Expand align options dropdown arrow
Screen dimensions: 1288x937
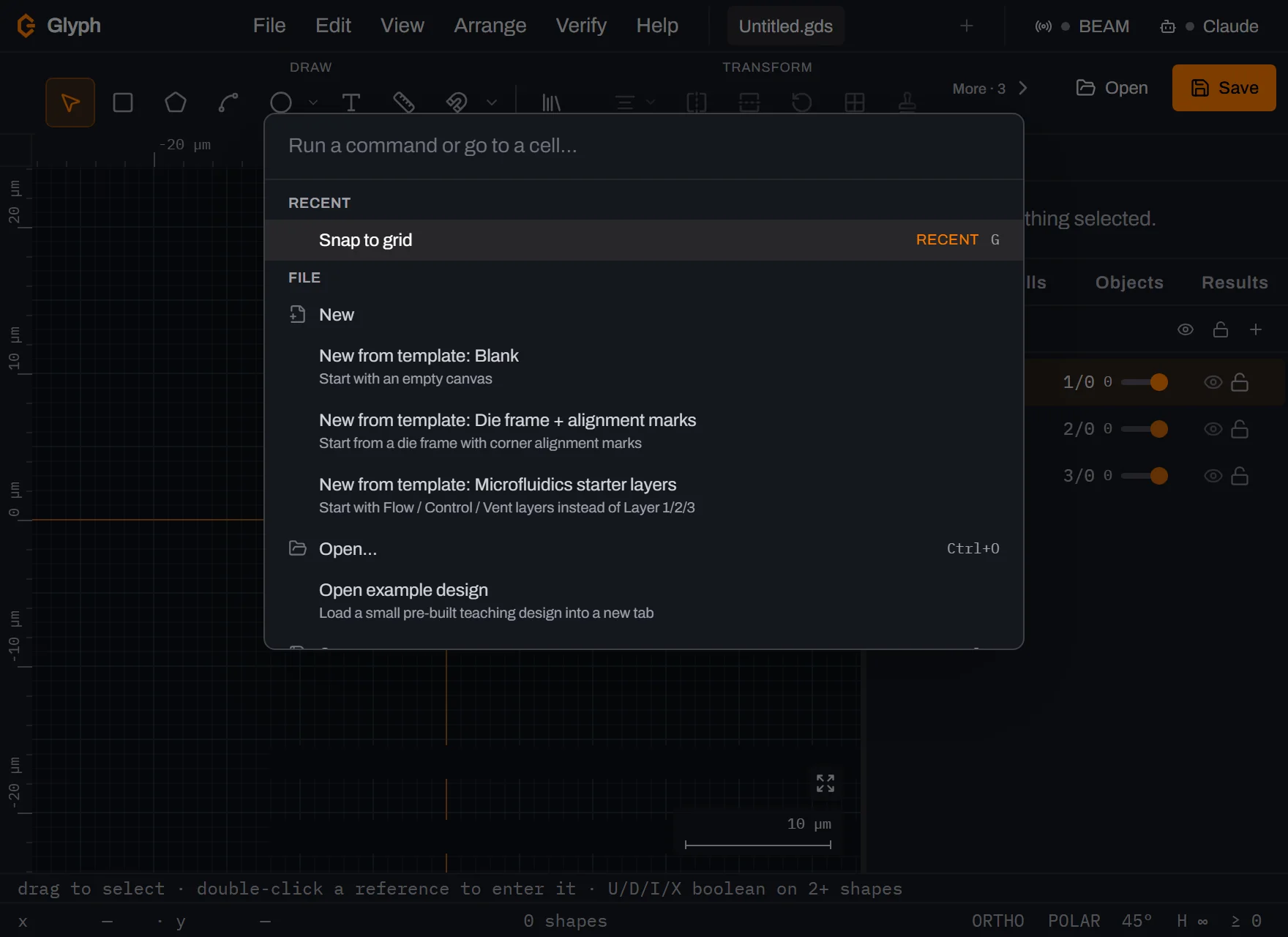(650, 102)
